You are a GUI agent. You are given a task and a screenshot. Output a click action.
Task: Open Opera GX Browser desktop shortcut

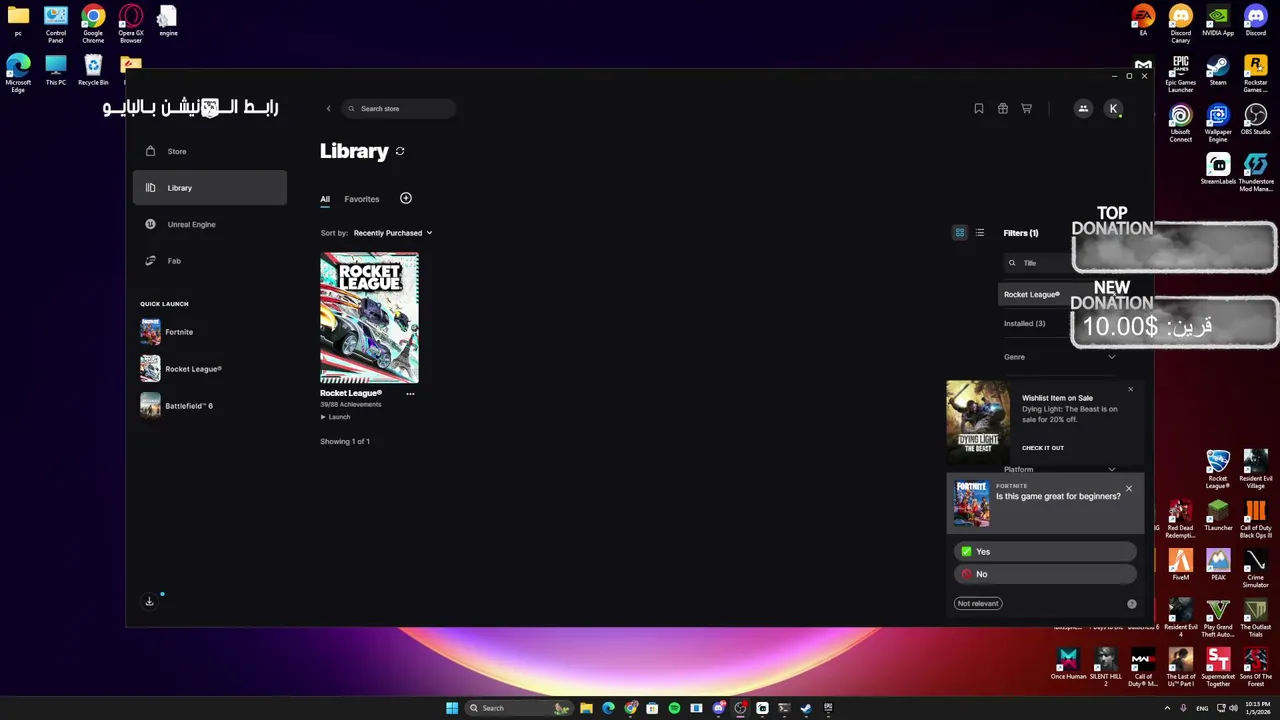[130, 24]
